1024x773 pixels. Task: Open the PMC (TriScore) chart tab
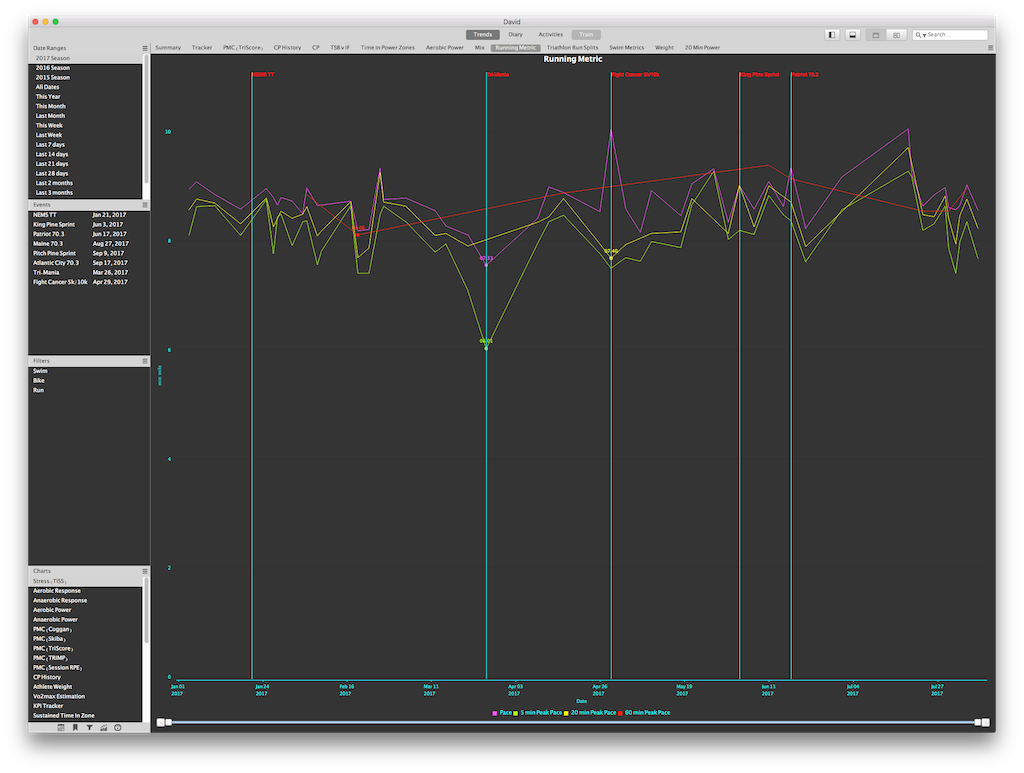point(243,48)
